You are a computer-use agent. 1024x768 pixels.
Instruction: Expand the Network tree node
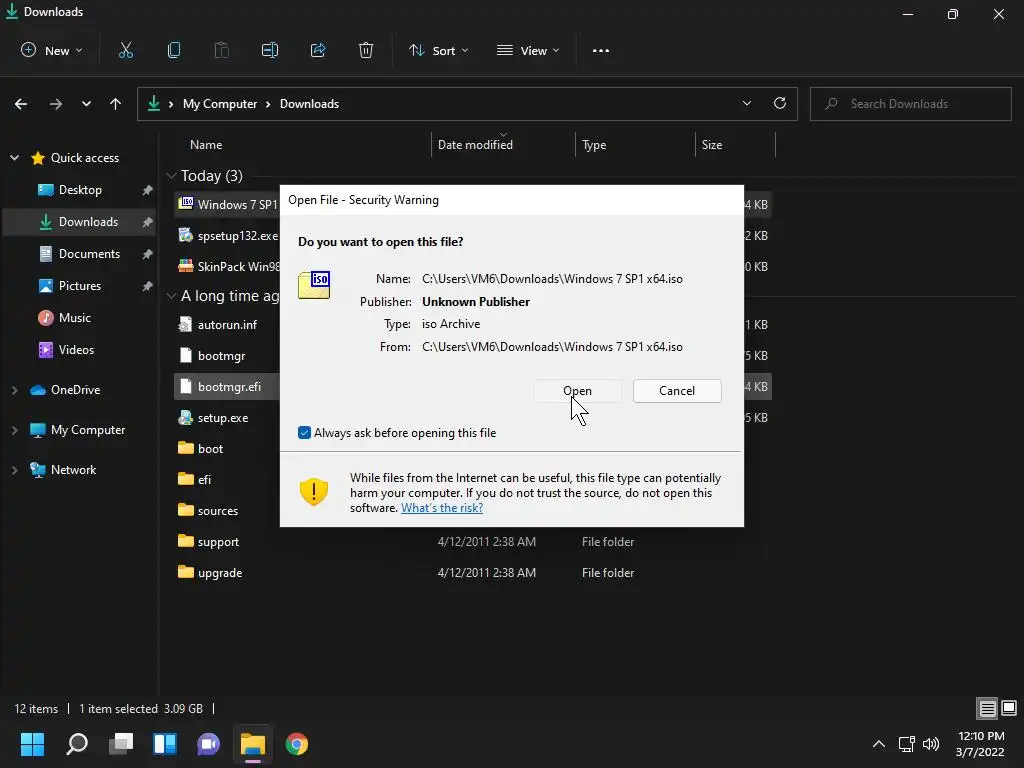(x=14, y=470)
